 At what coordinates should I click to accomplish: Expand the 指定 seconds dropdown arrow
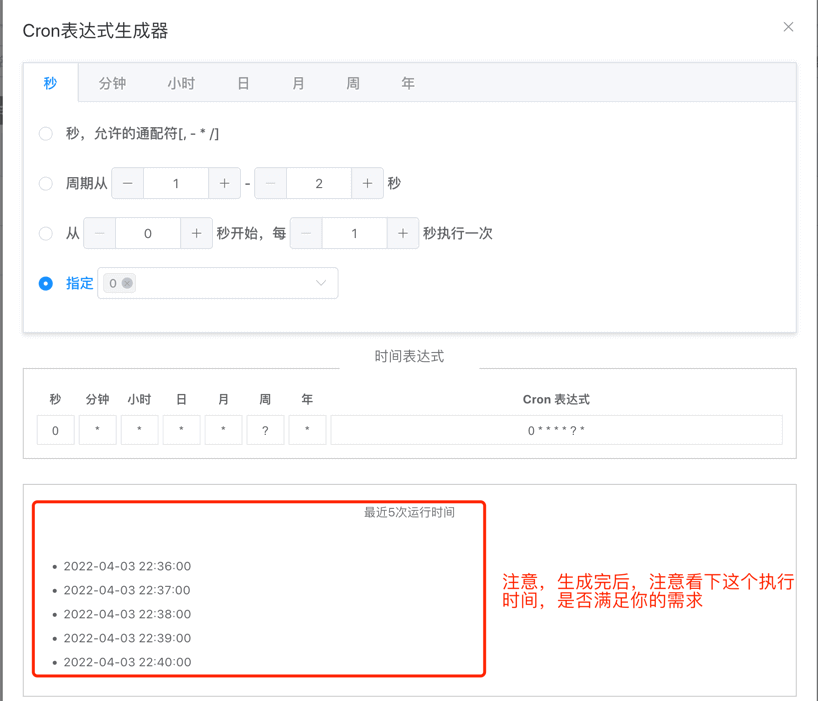[320, 284]
